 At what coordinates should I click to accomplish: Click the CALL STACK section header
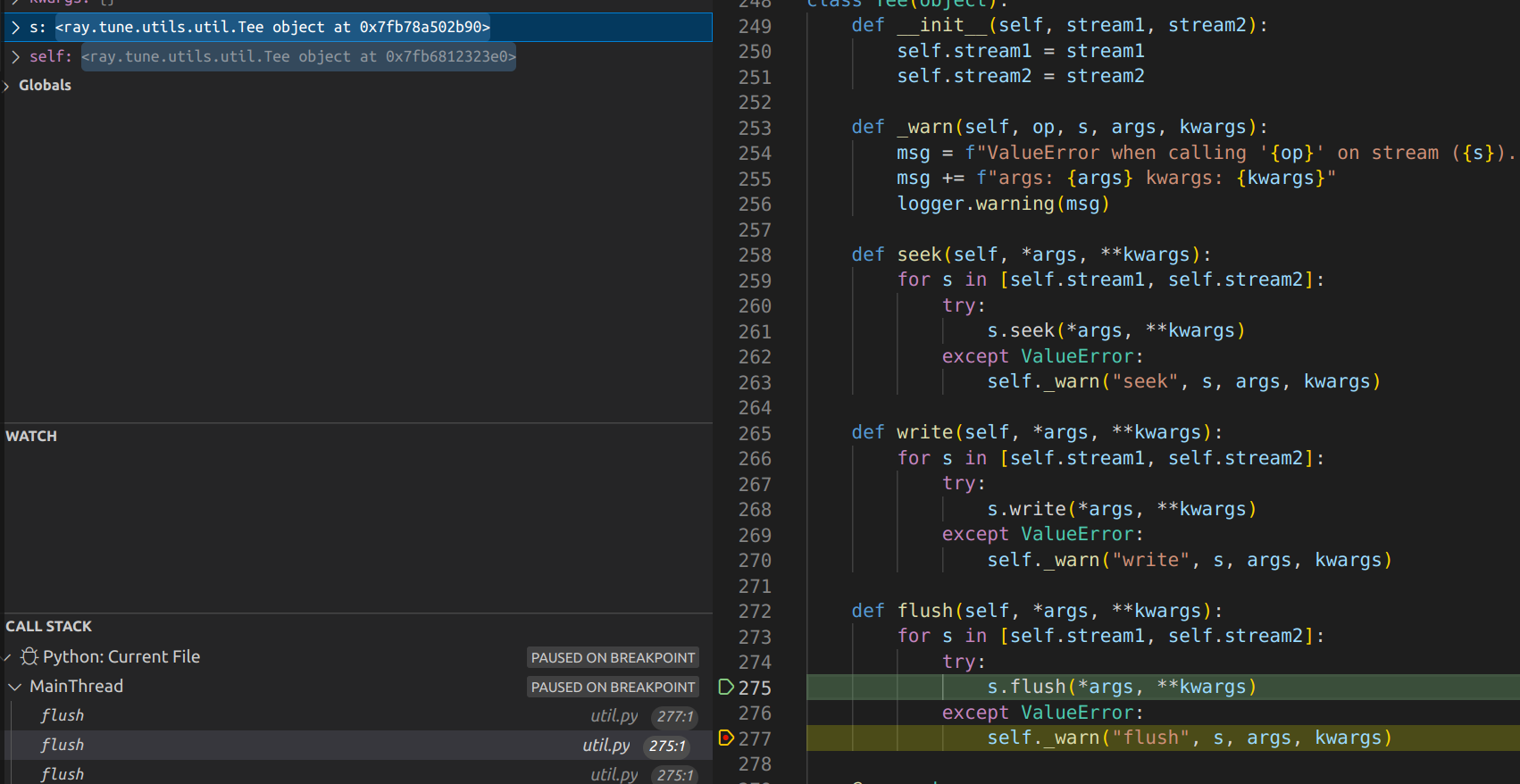pos(49,627)
